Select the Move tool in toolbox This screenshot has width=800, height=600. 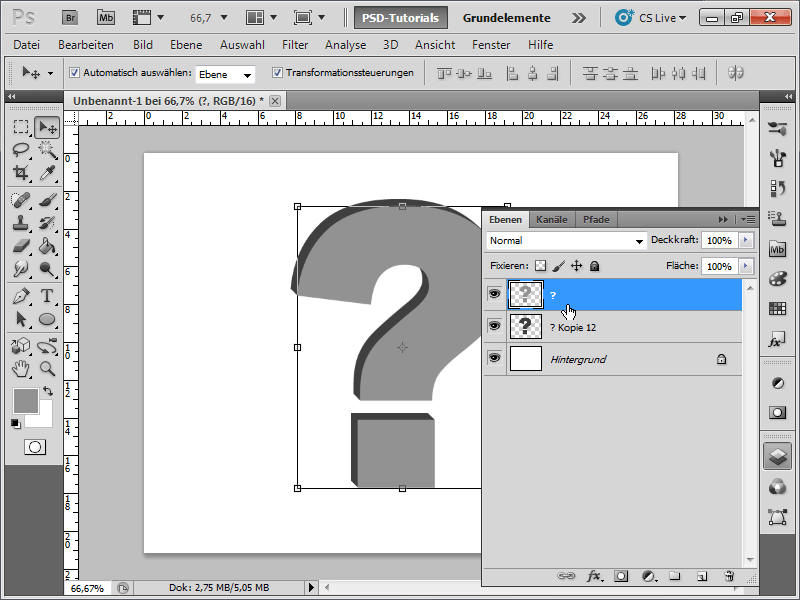pyautogui.click(x=47, y=127)
